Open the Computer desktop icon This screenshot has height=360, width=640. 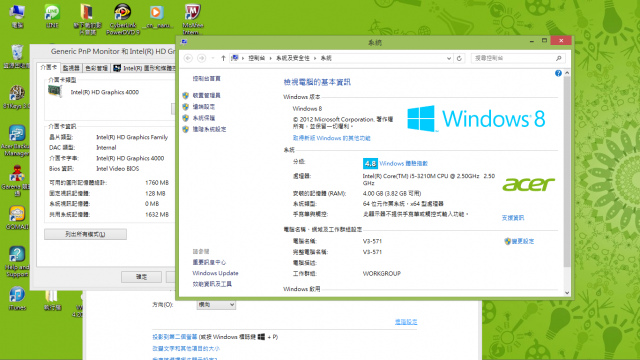pyautogui.click(x=17, y=16)
